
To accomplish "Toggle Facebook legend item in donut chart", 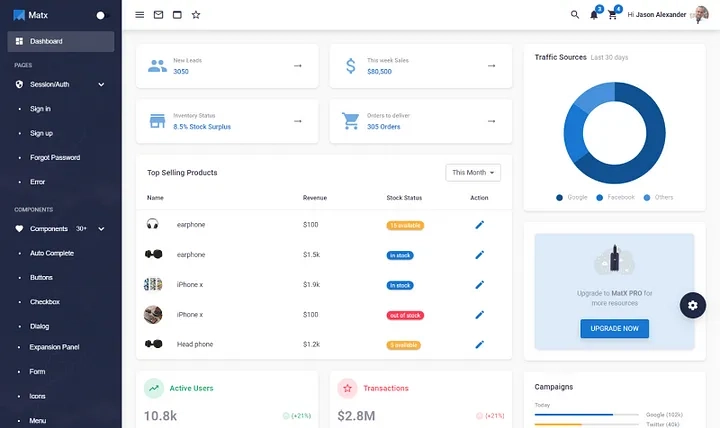I will (x=615, y=197).
